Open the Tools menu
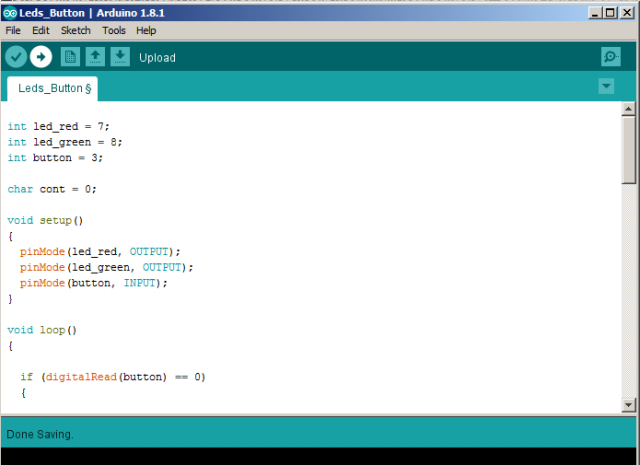This screenshot has width=640, height=465. (x=114, y=31)
